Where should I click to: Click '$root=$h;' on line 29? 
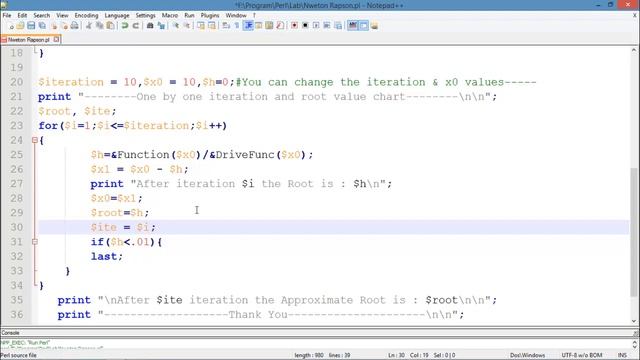coord(120,213)
